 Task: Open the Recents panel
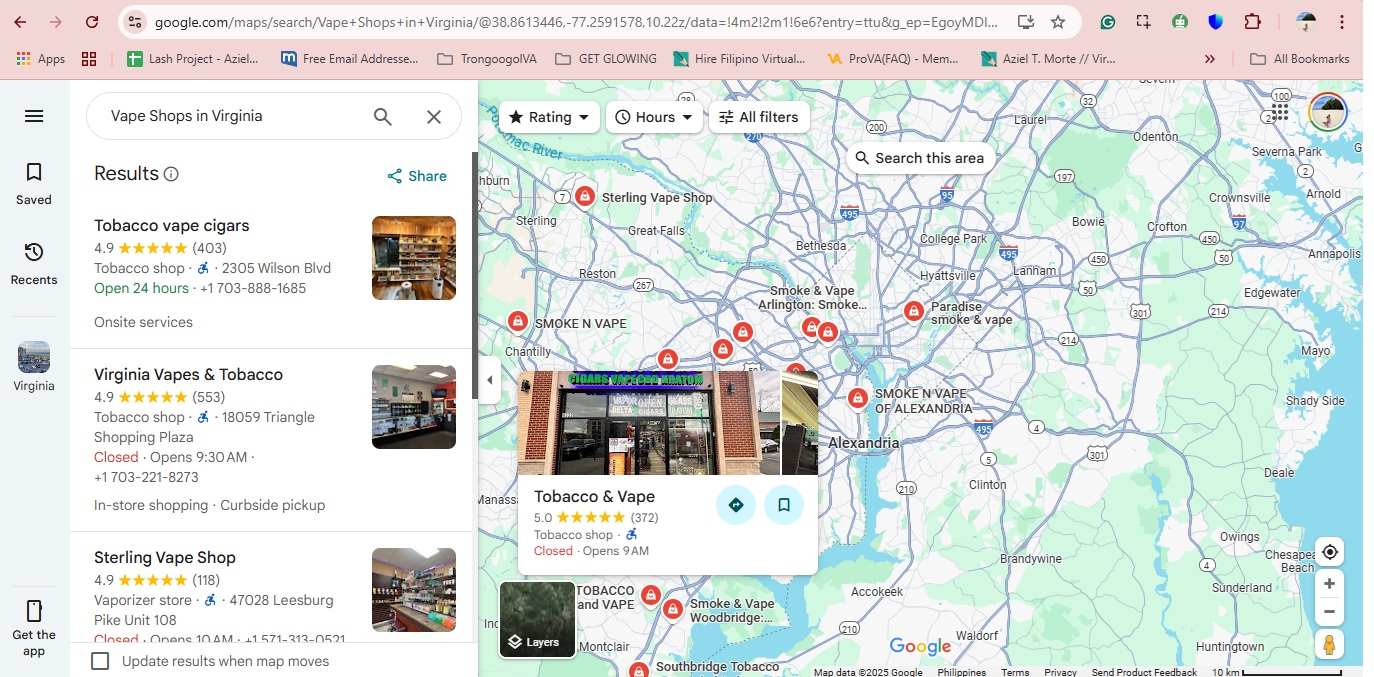(x=34, y=264)
